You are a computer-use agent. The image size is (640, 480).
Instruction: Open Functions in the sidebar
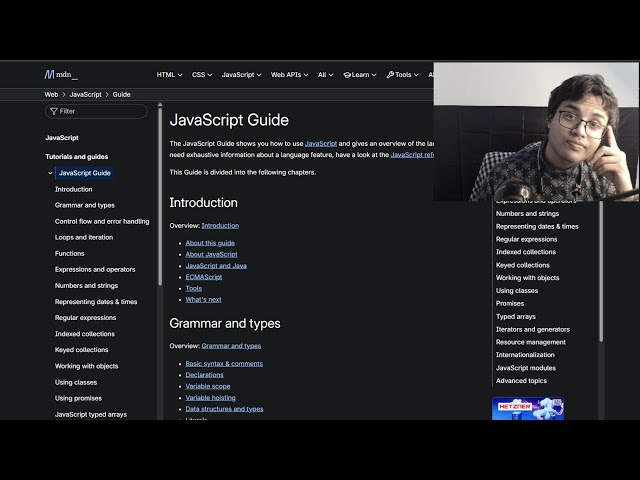(x=69, y=253)
